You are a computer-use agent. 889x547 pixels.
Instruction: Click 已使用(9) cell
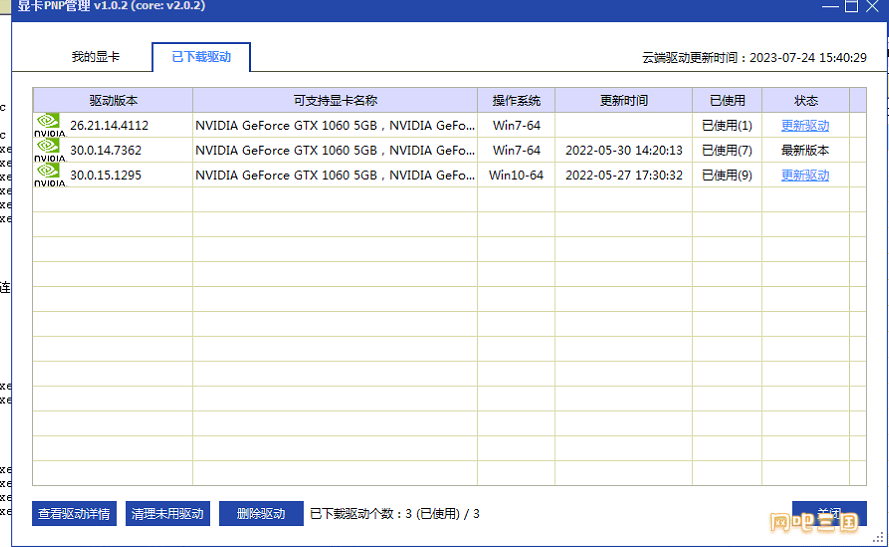[727, 175]
